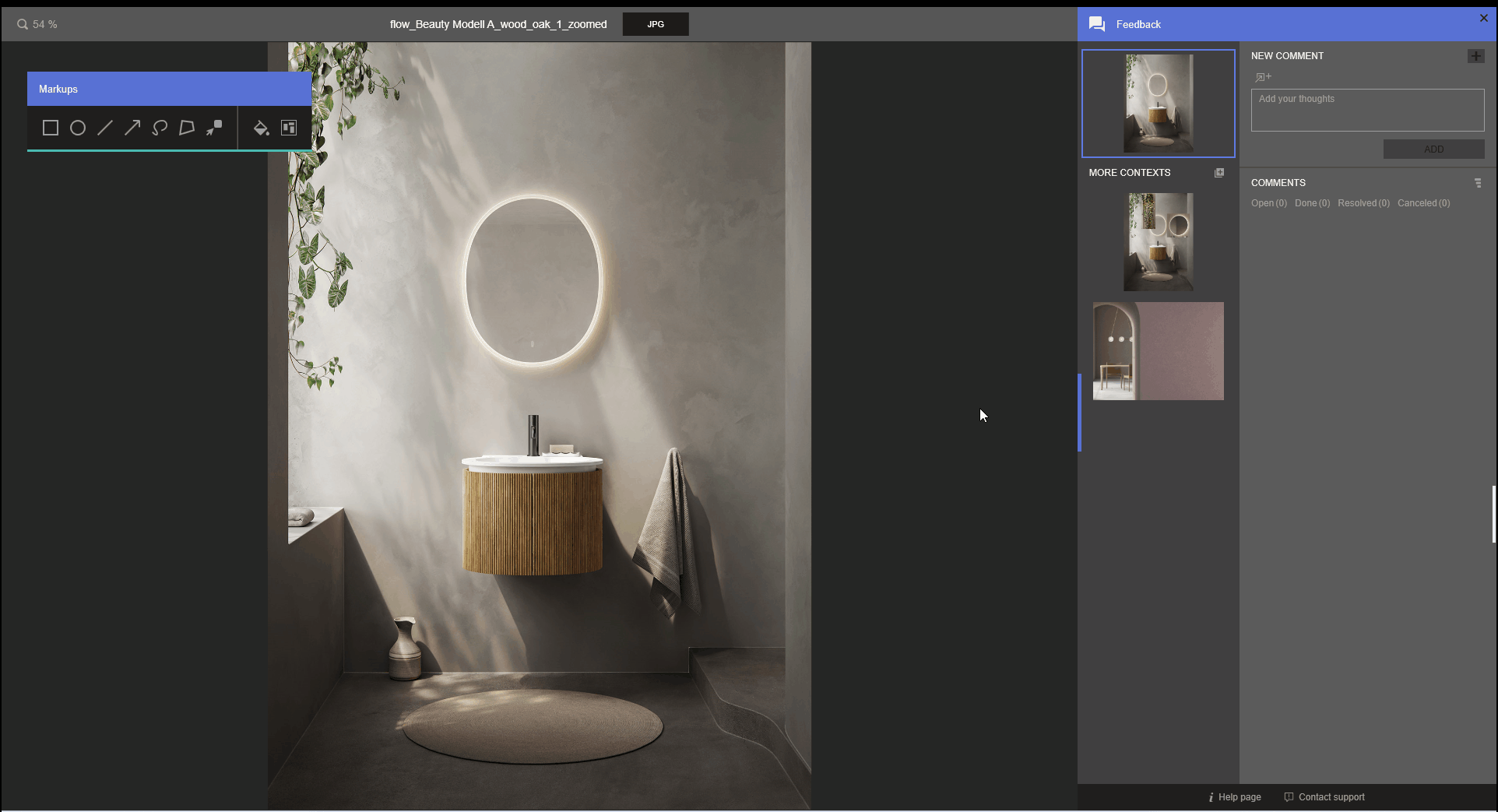Open the fill color bucket tool

click(x=262, y=128)
